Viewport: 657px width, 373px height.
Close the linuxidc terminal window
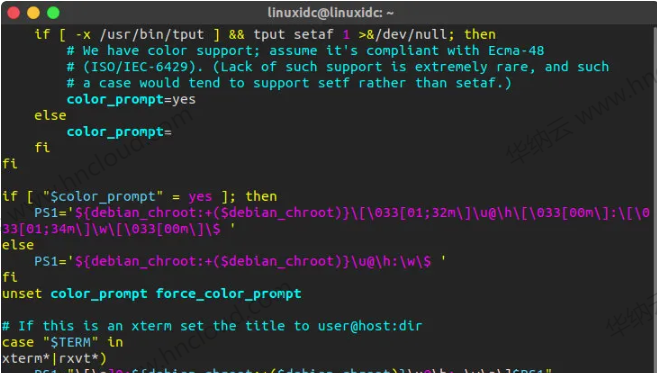coord(13,13)
